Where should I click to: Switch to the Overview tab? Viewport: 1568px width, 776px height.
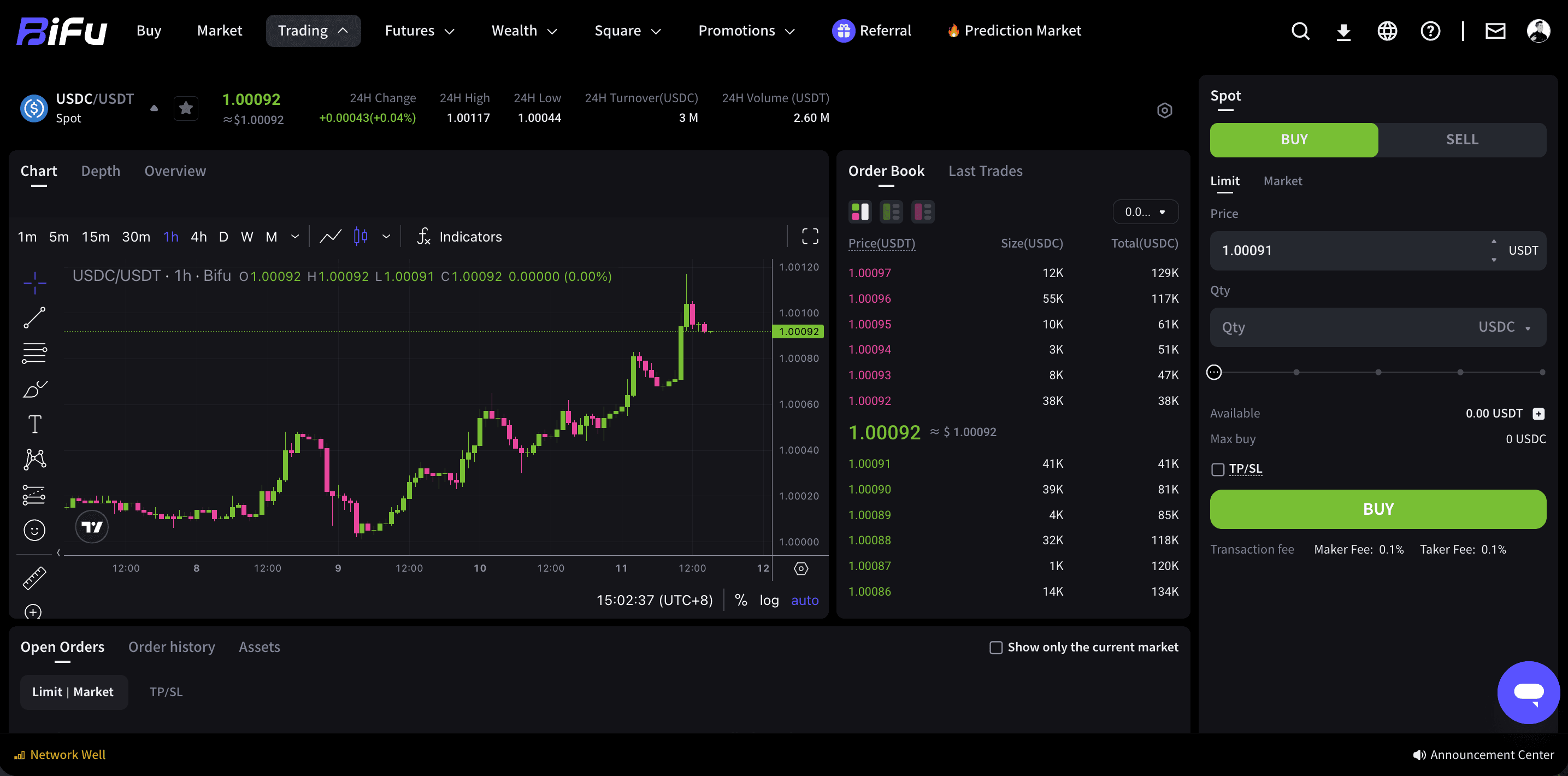[175, 172]
